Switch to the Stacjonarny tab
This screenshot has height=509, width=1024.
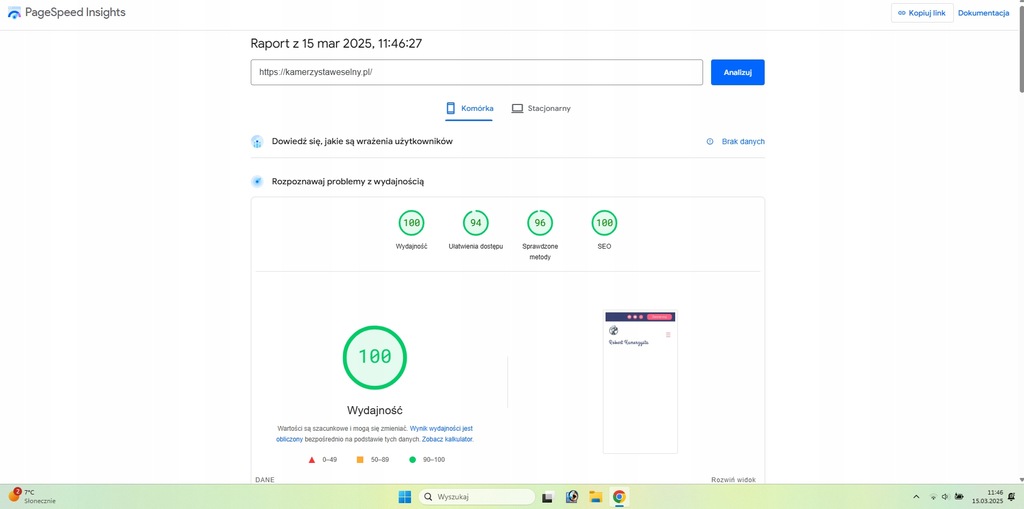(541, 108)
